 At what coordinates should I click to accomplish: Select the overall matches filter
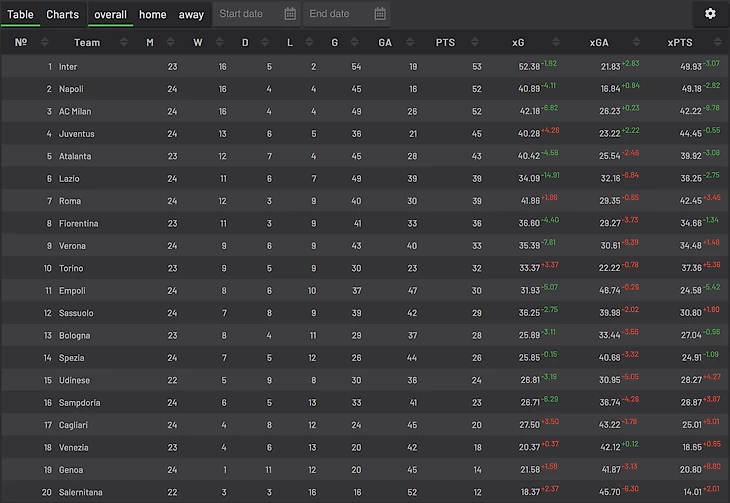click(x=110, y=14)
